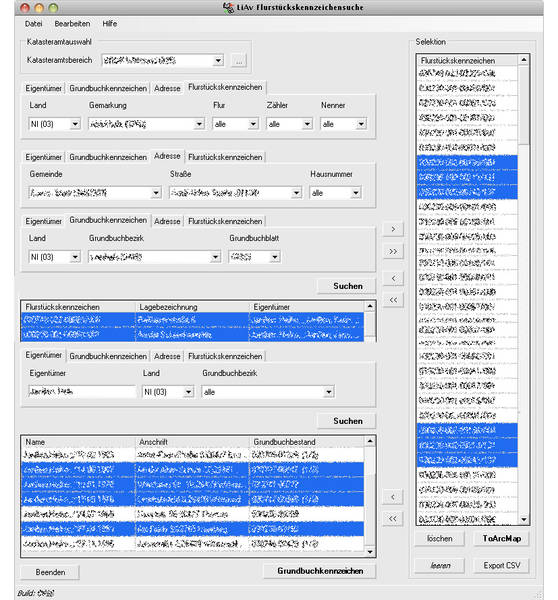Open the Hausnummer dropdown
This screenshot has height=600, width=558.
click(356, 193)
